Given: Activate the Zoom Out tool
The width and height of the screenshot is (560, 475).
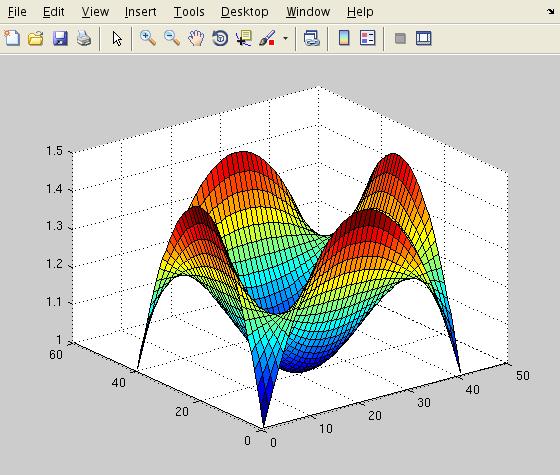Looking at the screenshot, I should tap(172, 38).
